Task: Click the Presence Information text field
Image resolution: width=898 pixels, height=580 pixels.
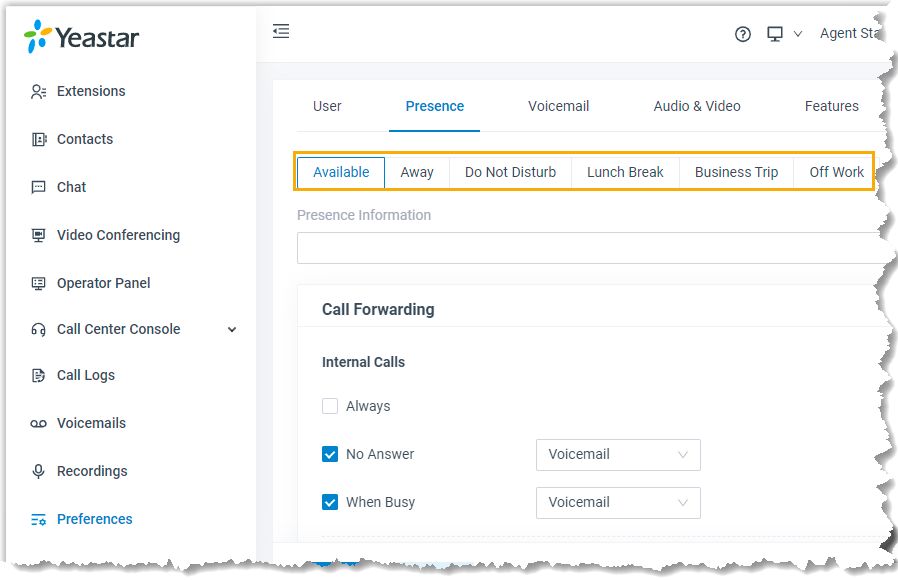Action: (593, 248)
